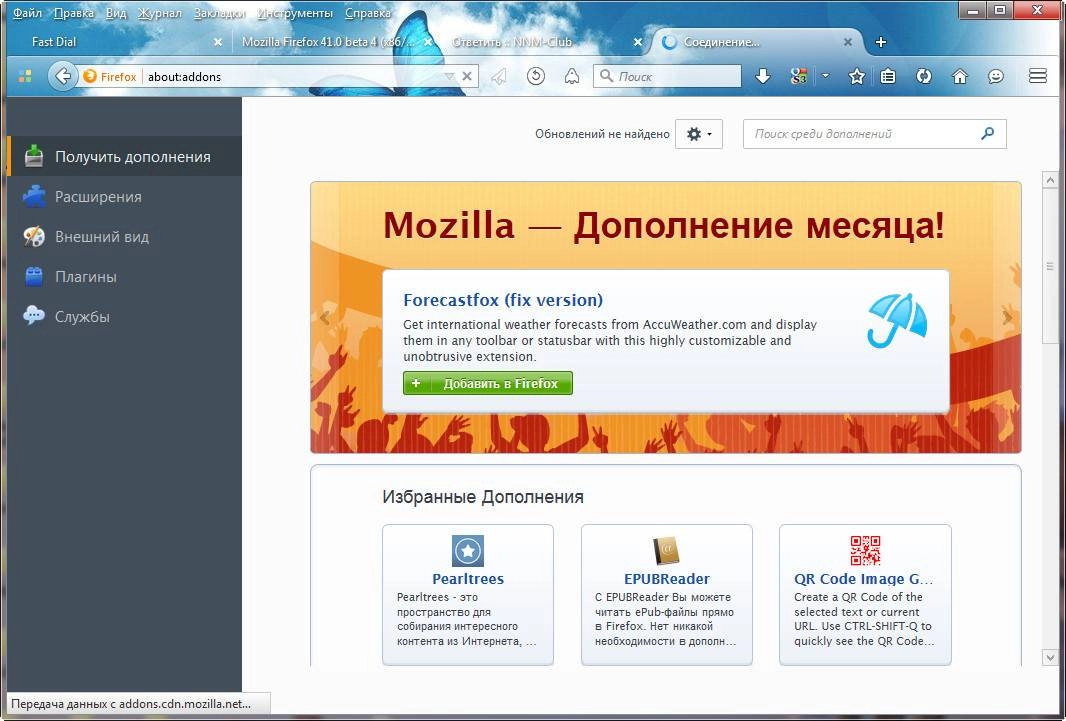Go back with the Back arrow button

(62, 76)
